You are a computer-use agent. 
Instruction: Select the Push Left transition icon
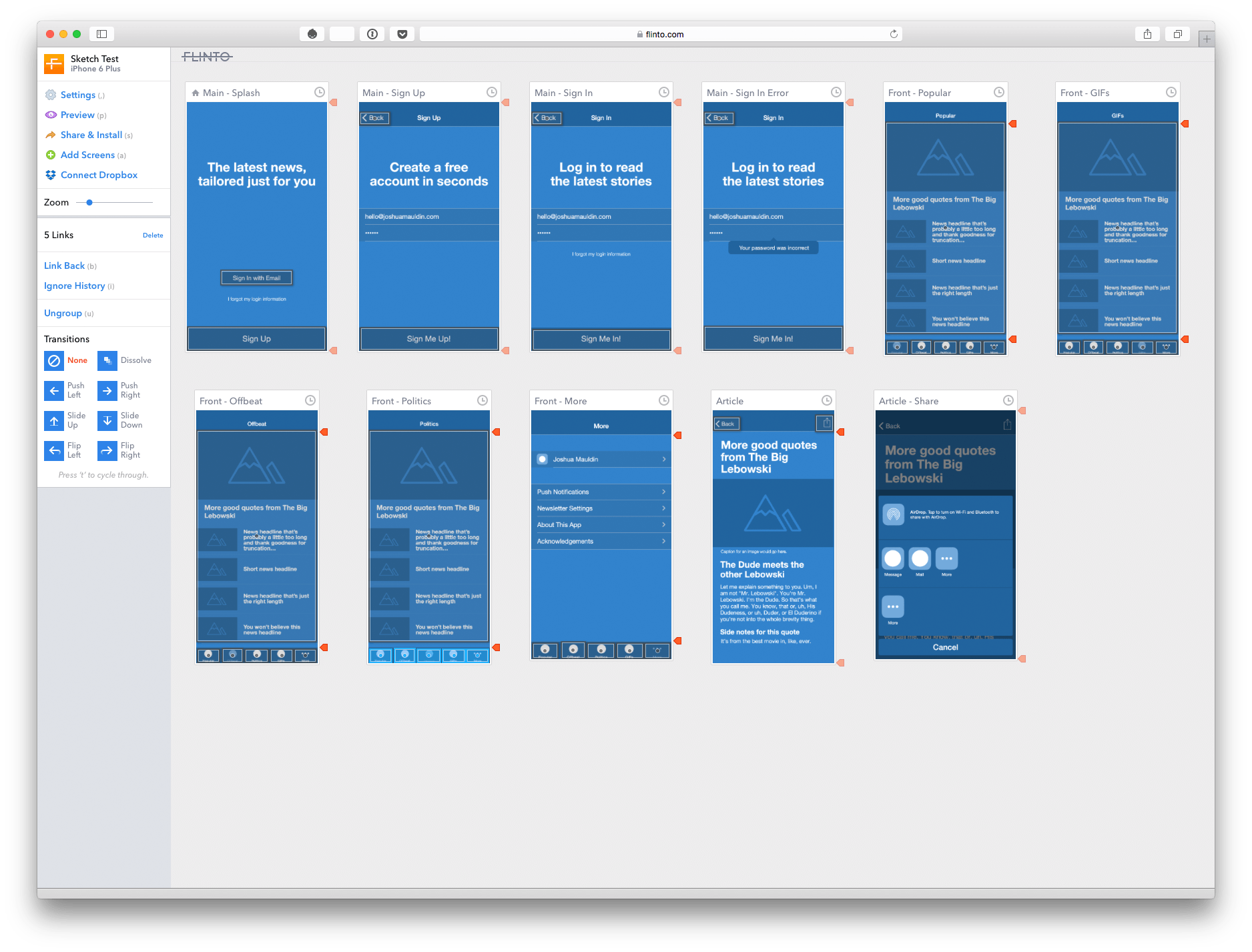point(54,390)
